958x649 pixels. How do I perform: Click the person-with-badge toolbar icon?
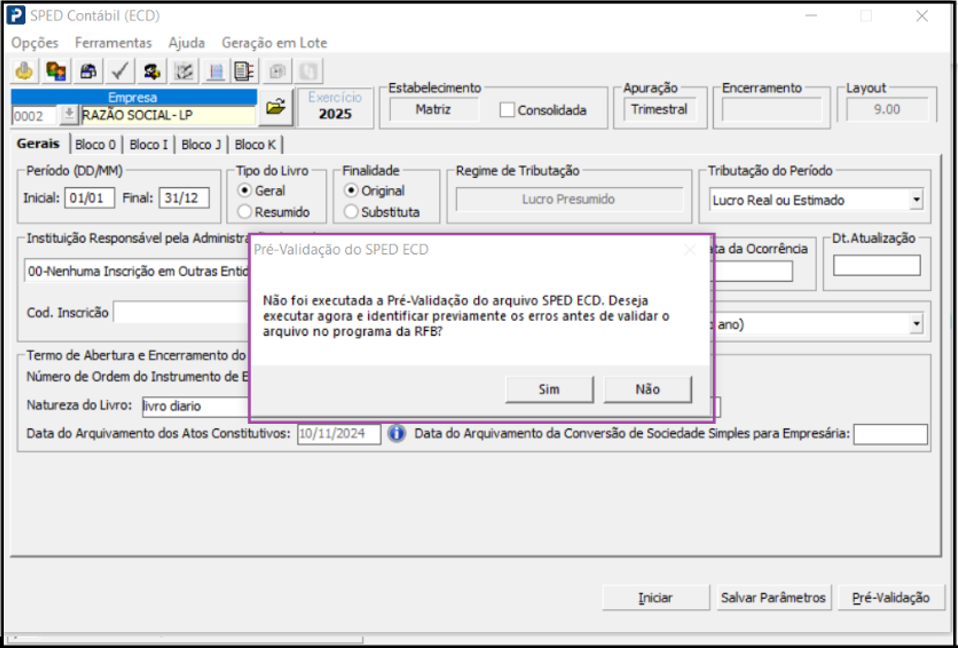coord(152,71)
